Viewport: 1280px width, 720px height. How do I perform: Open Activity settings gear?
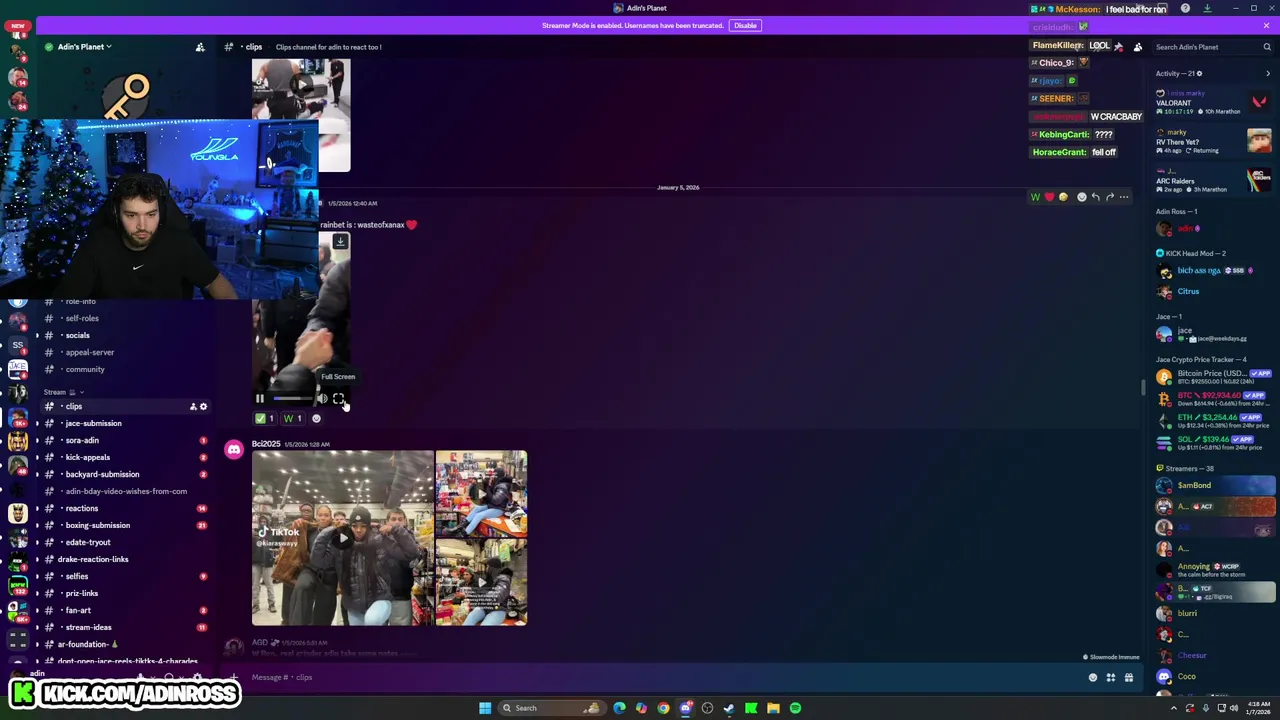click(x=1199, y=73)
